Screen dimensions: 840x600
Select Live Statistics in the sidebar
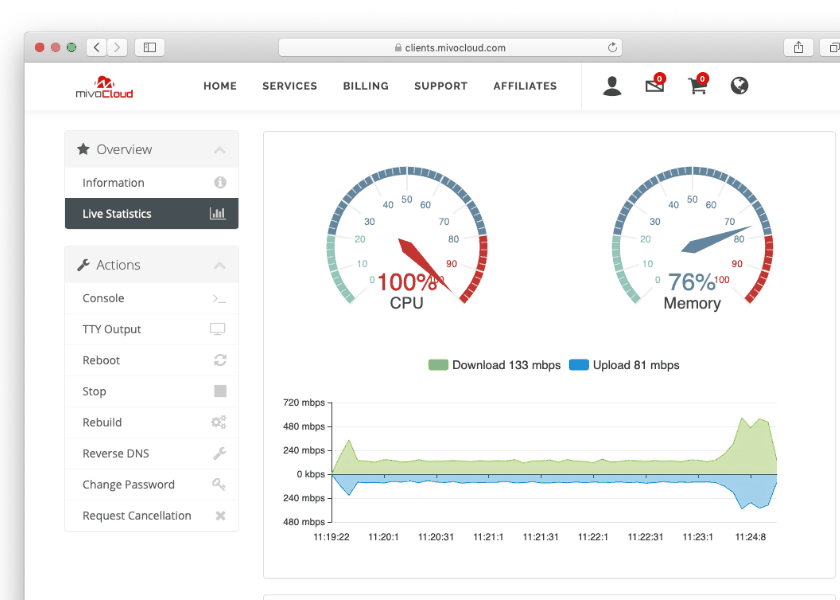(152, 214)
